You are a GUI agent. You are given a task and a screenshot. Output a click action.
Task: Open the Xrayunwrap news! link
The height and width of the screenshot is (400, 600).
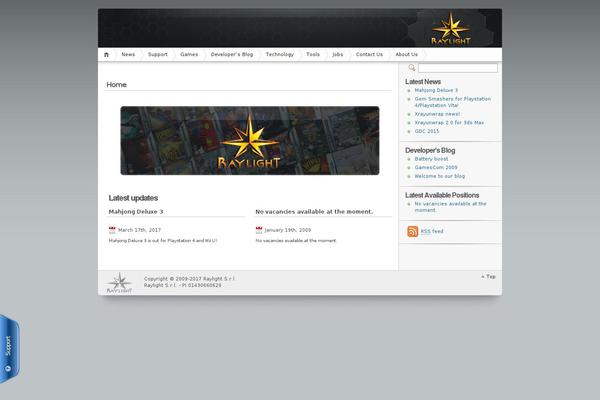(x=437, y=114)
